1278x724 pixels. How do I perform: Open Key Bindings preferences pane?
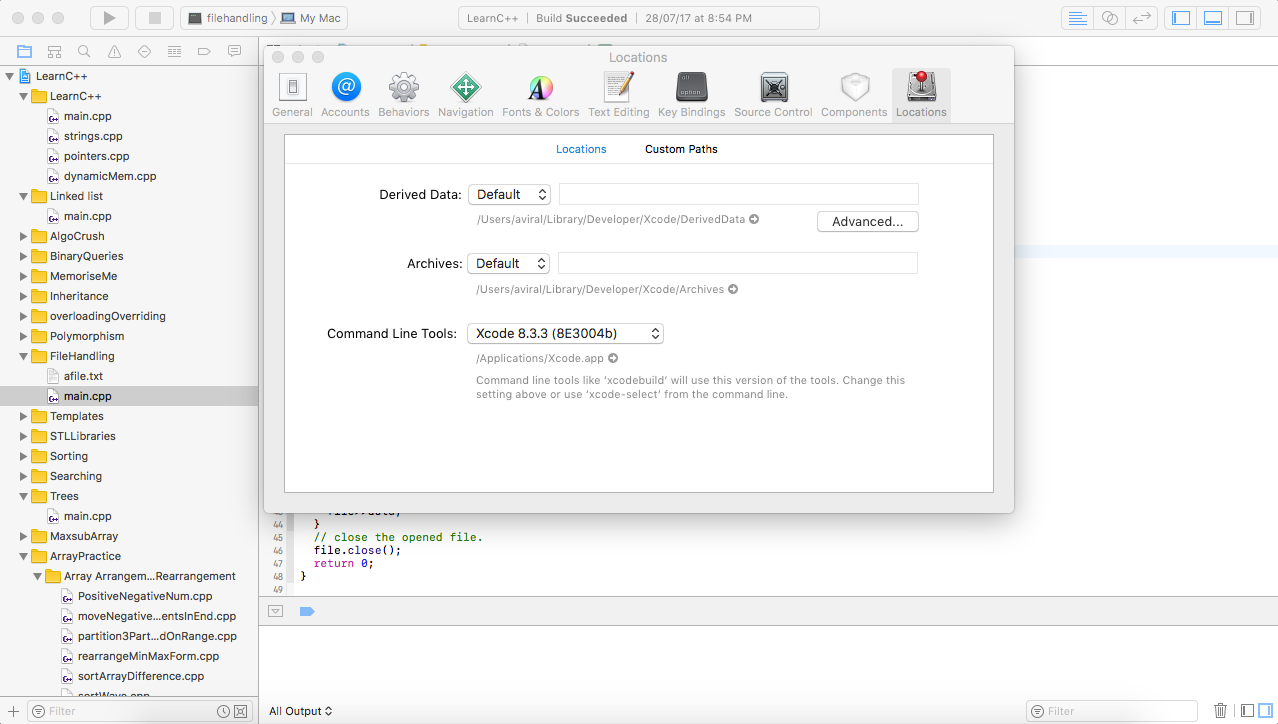691,95
